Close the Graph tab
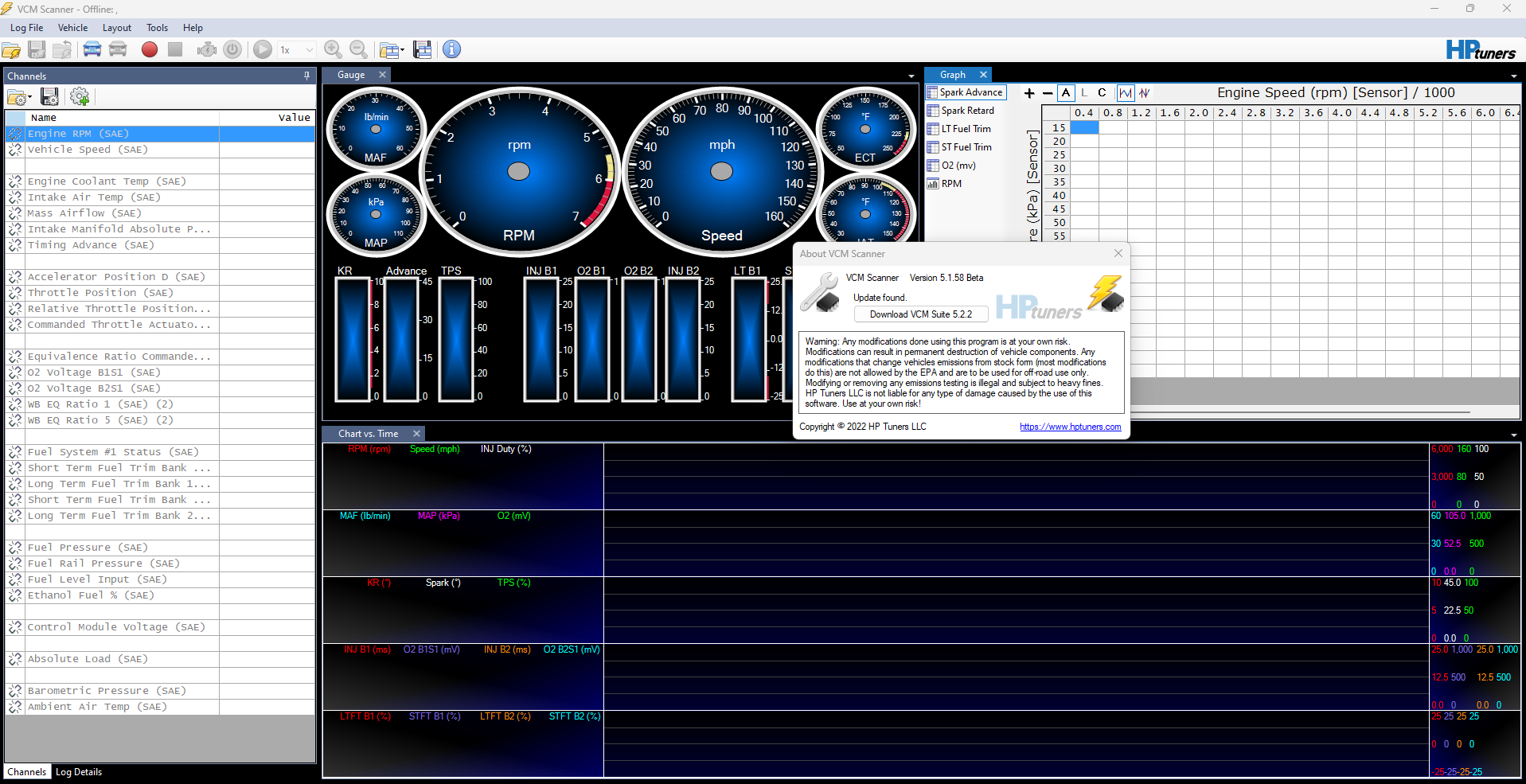 click(x=983, y=75)
